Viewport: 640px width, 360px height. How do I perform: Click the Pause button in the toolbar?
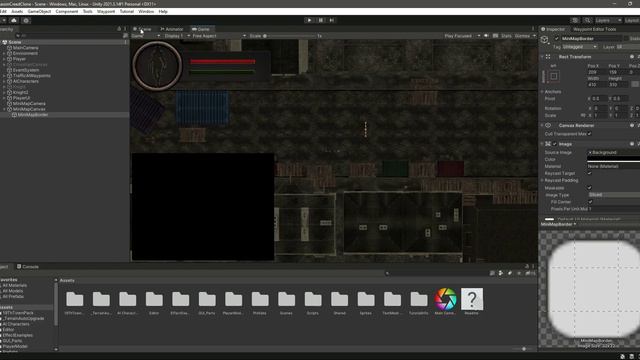point(321,20)
